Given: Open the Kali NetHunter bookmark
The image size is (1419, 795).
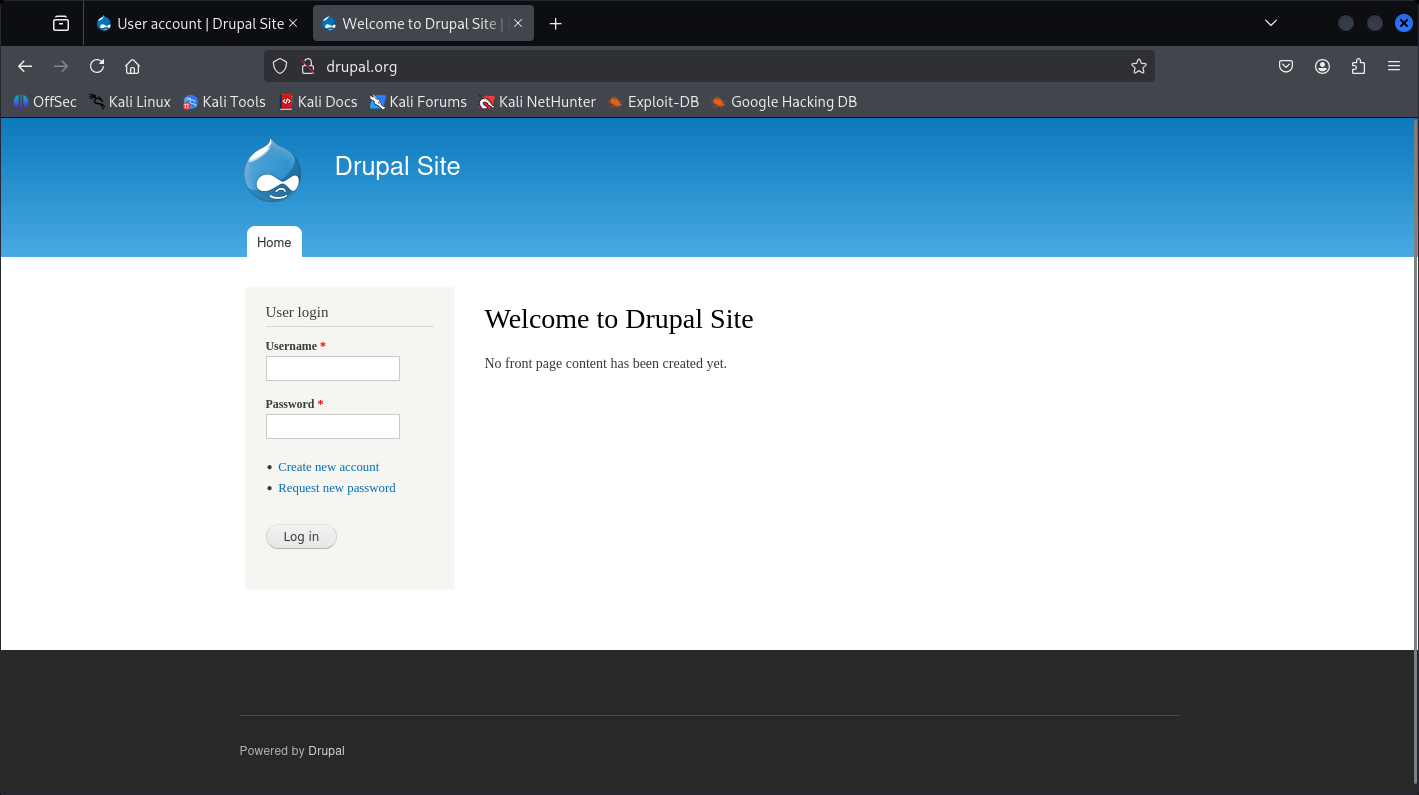Looking at the screenshot, I should click(537, 101).
